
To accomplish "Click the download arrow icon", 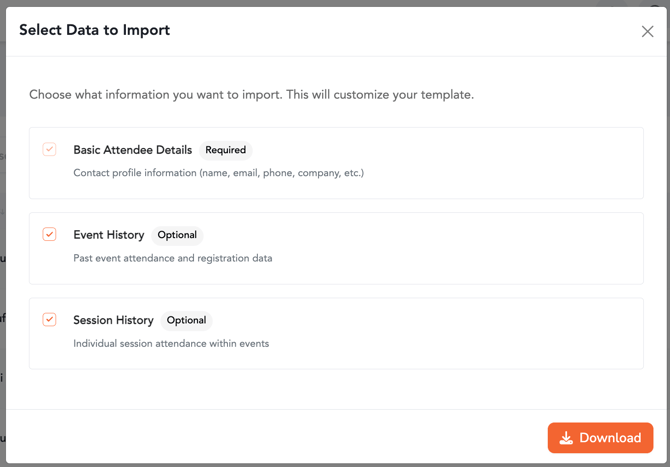I will (566, 438).
